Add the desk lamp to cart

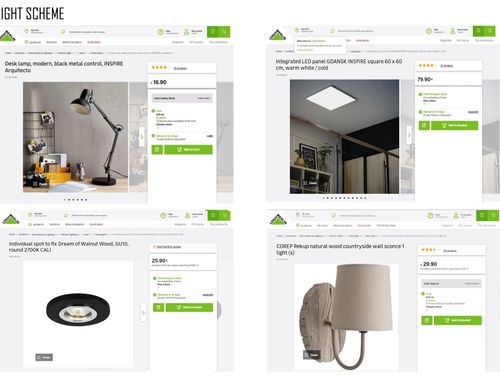click(x=188, y=150)
